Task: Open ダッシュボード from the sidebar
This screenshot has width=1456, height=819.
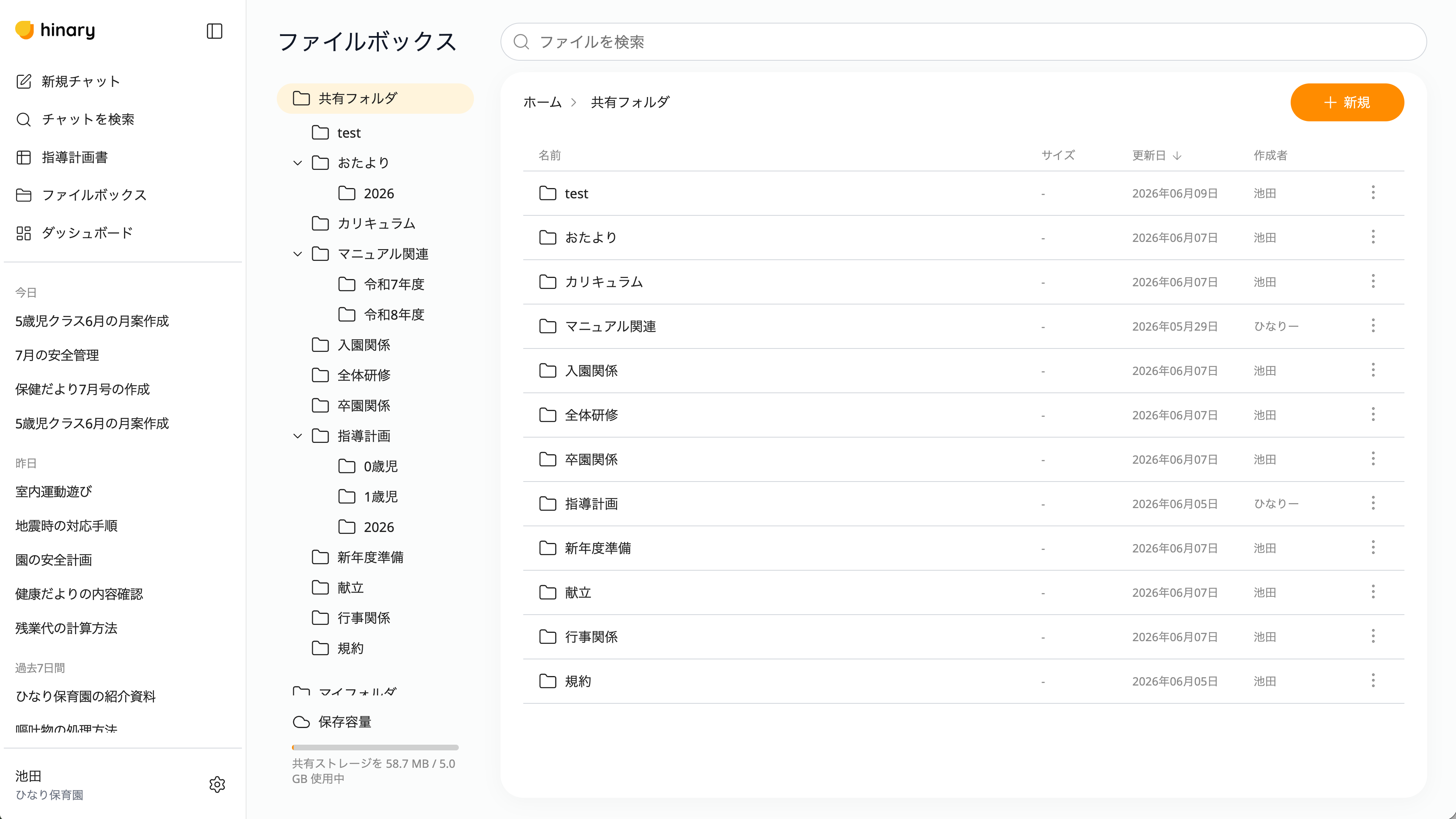Action: [x=75, y=233]
